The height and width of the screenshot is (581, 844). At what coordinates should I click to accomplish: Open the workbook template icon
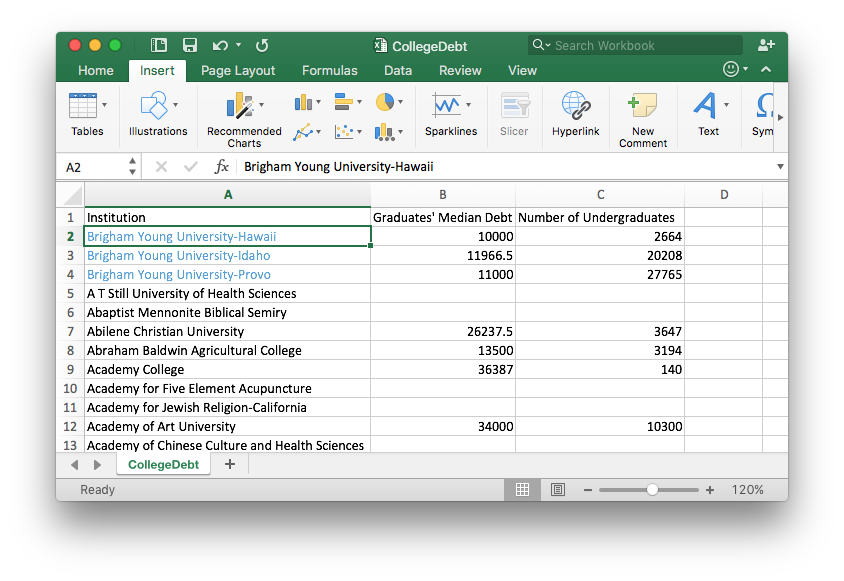click(159, 45)
